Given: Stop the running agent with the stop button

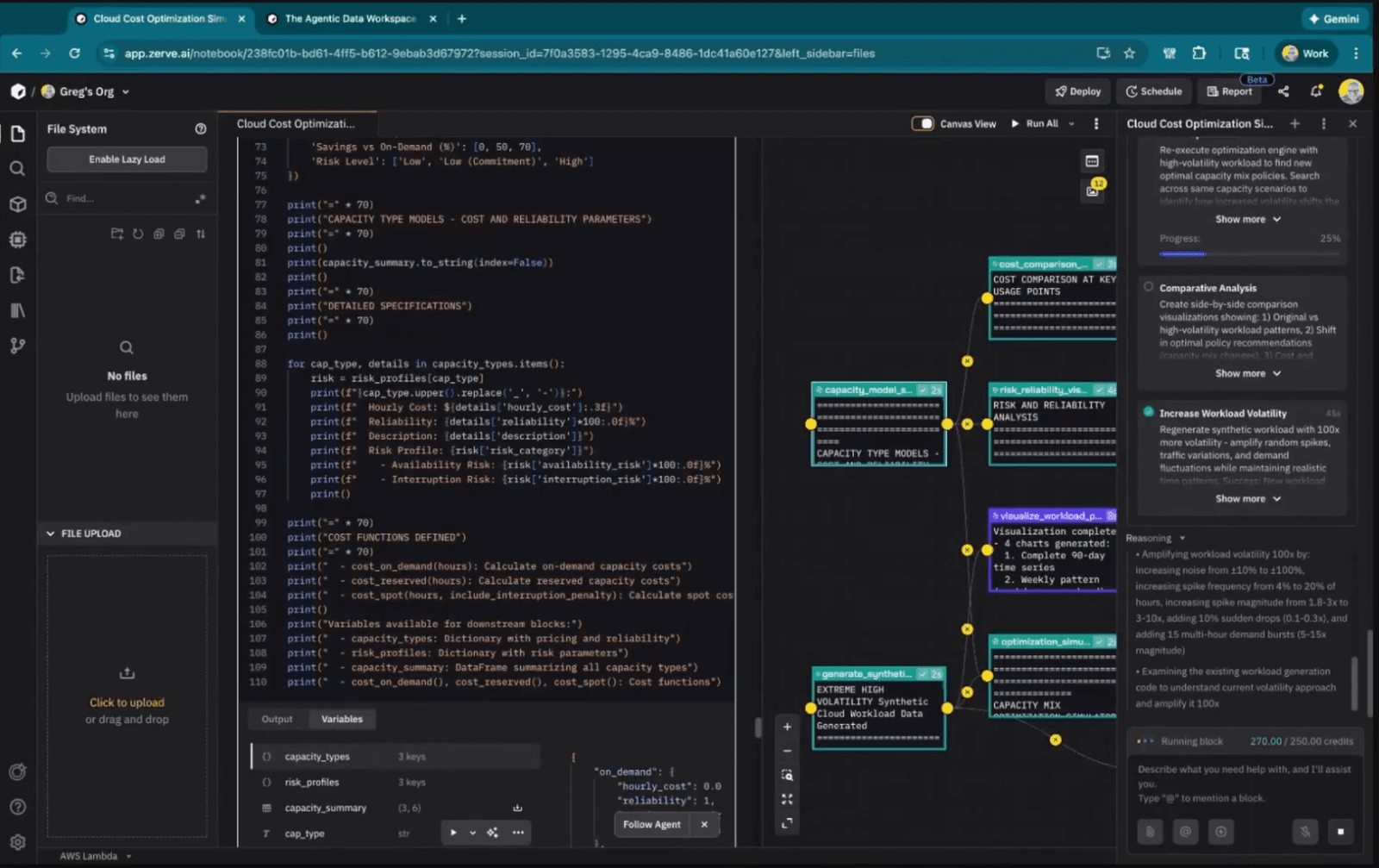Looking at the screenshot, I should [1340, 832].
